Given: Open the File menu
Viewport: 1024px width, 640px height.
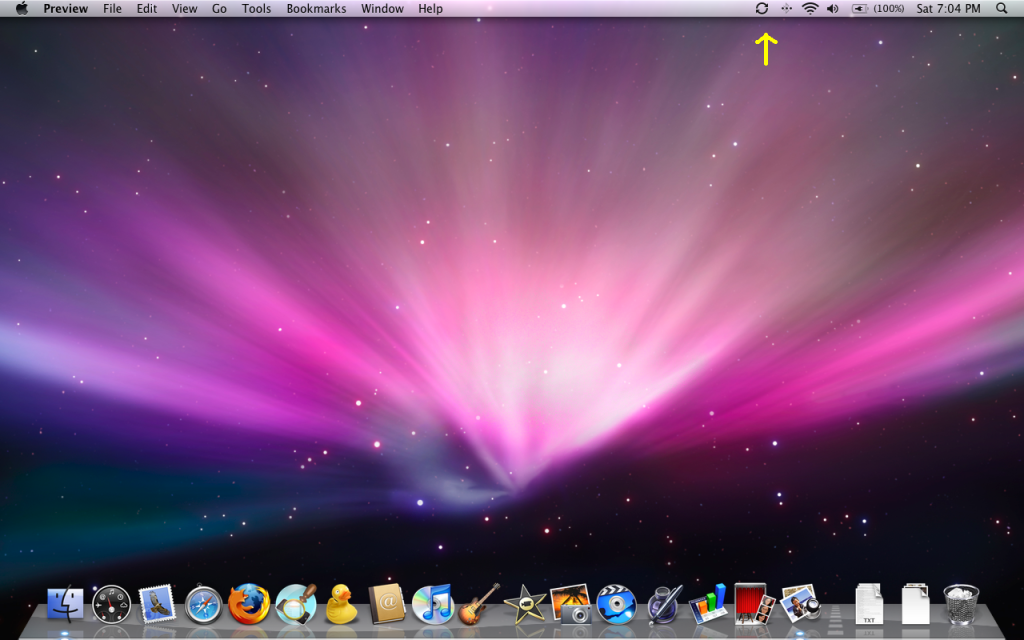Looking at the screenshot, I should pos(112,8).
